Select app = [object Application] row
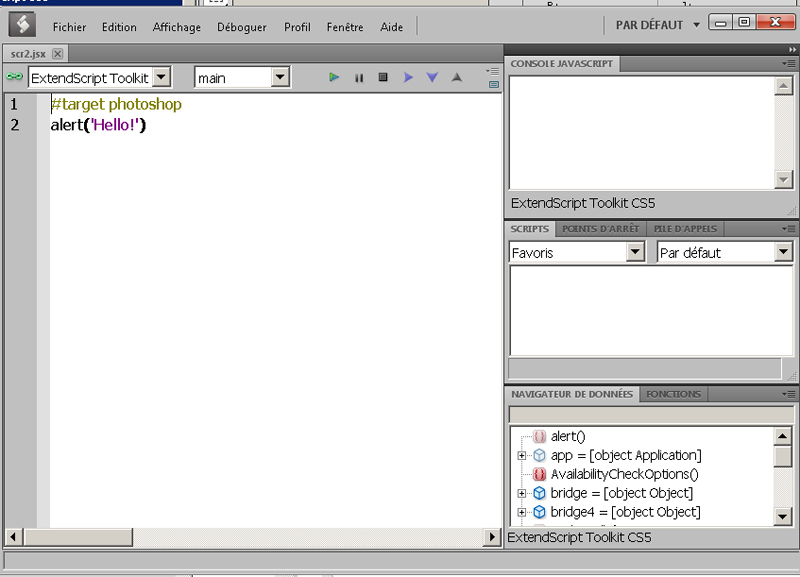 [x=626, y=455]
